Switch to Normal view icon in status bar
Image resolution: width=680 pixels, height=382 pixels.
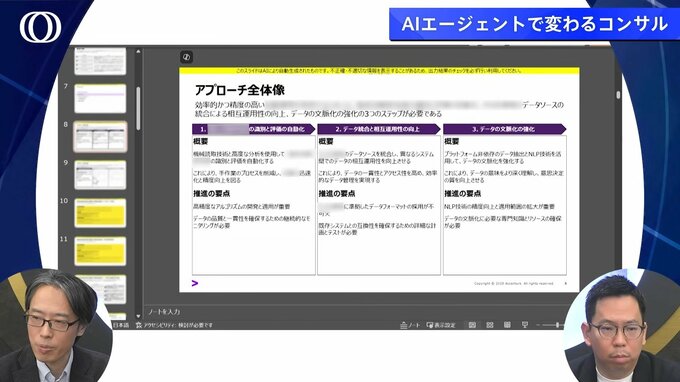472,325
